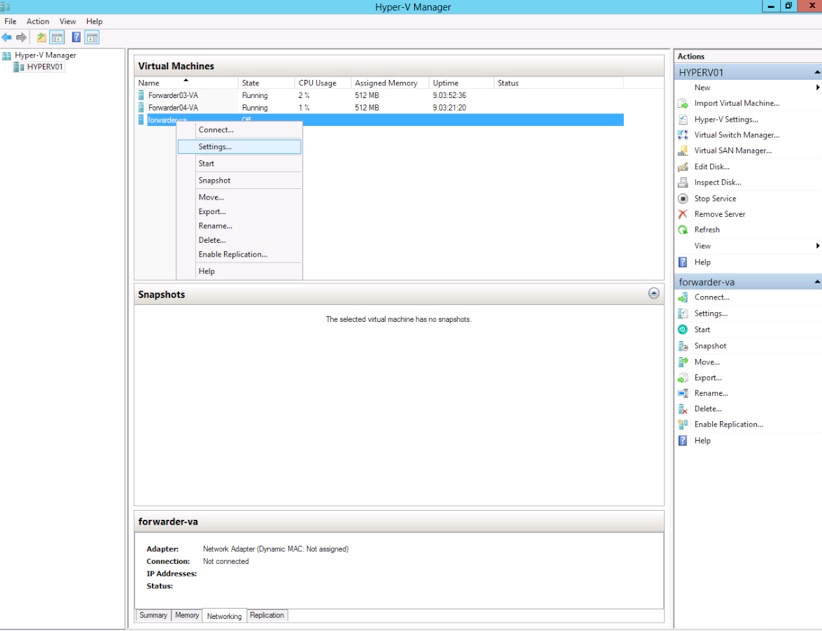The image size is (822, 631).
Task: Switch to the Replication tab
Action: [x=267, y=615]
